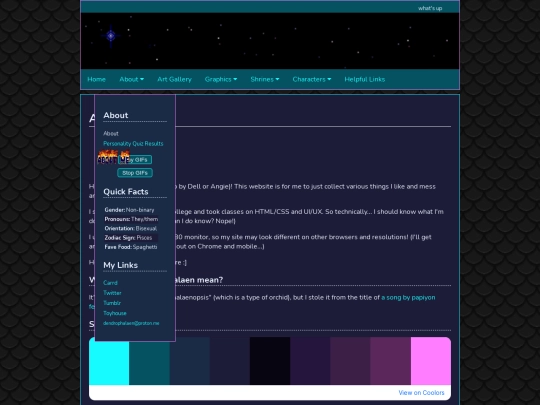The width and height of the screenshot is (540, 405).
Task: Select the dark teal palette swatch
Action: pos(149,361)
